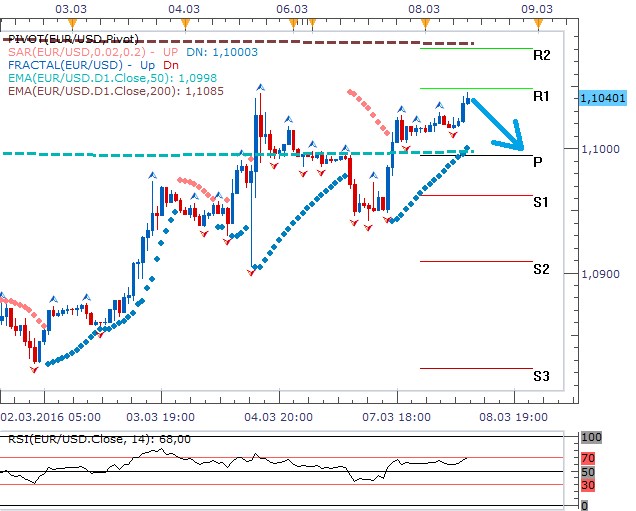Click the R1 resistance level label
The height and width of the screenshot is (511, 636).
tap(541, 96)
